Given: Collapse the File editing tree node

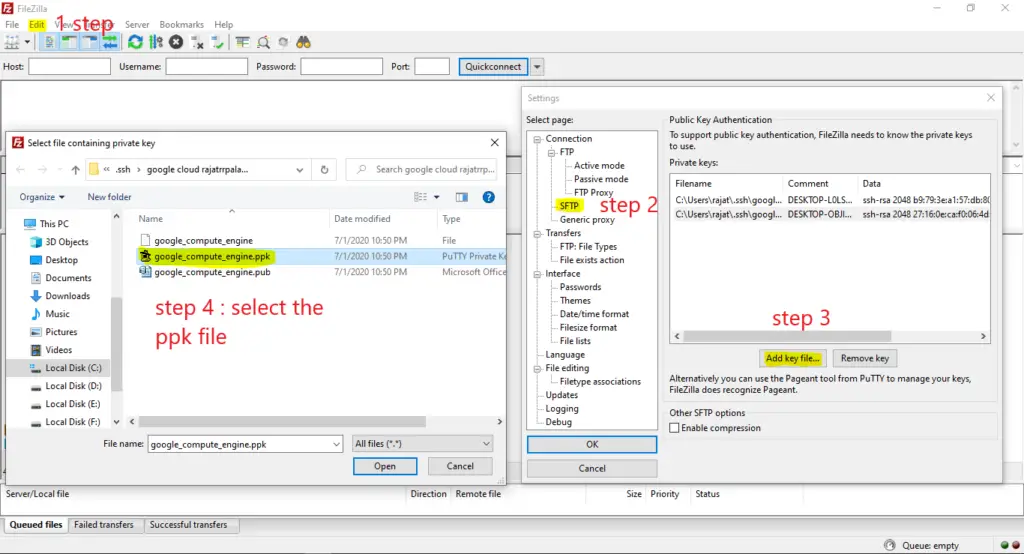Looking at the screenshot, I should coord(537,369).
